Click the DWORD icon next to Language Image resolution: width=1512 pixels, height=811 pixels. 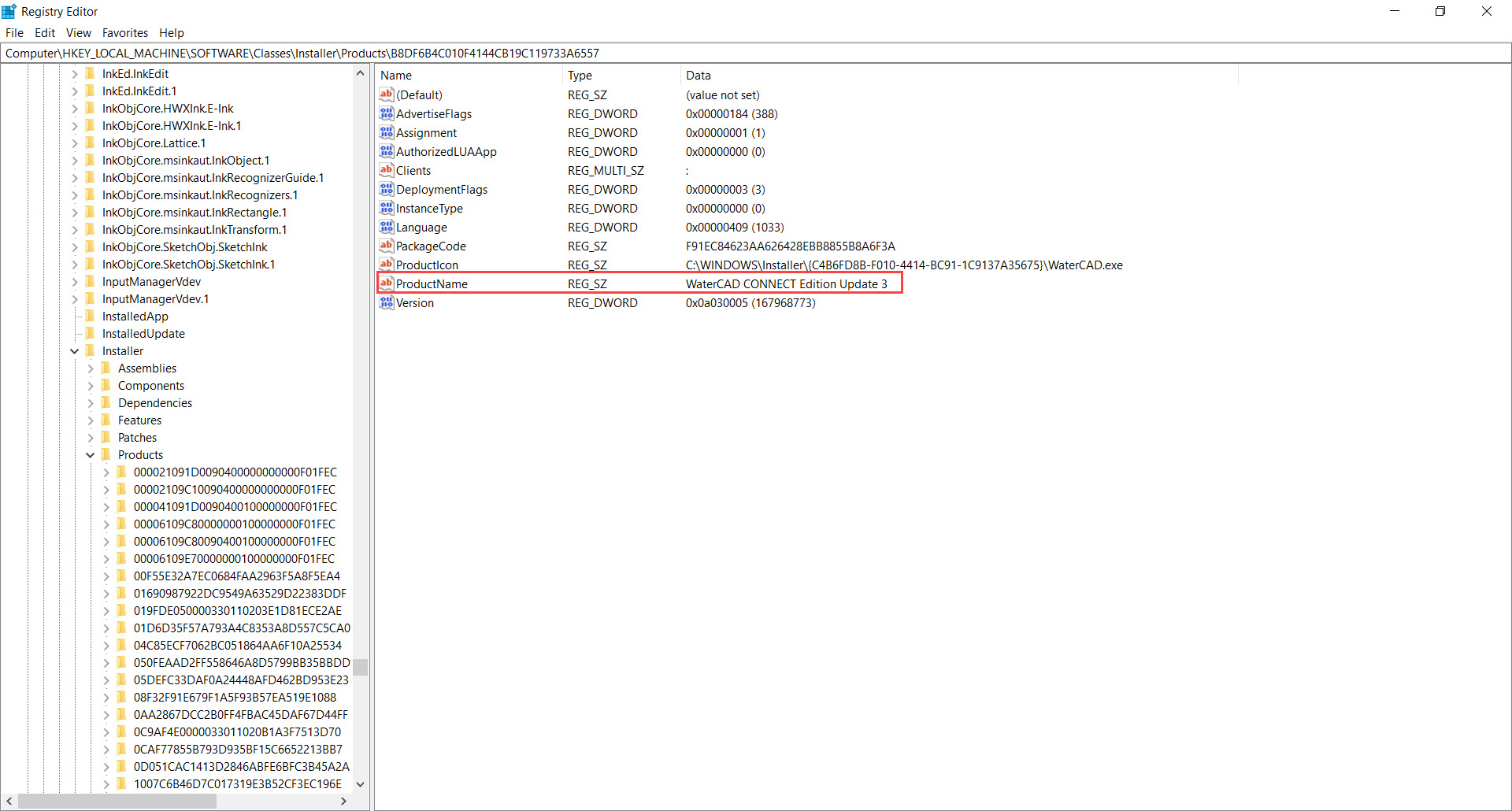tap(386, 227)
